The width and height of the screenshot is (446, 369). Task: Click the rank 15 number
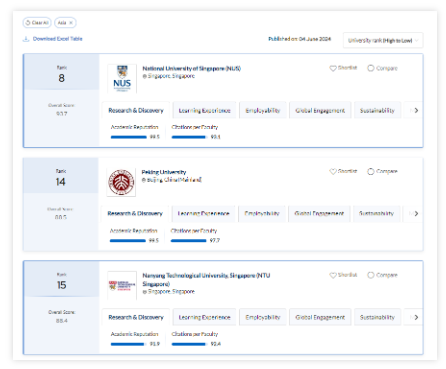[62, 285]
